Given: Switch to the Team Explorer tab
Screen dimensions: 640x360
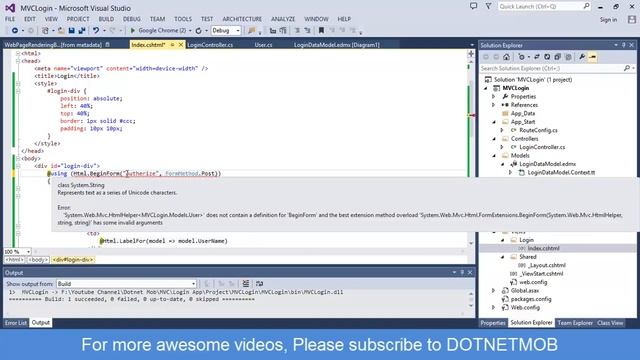Looking at the screenshot, I should coord(575,323).
